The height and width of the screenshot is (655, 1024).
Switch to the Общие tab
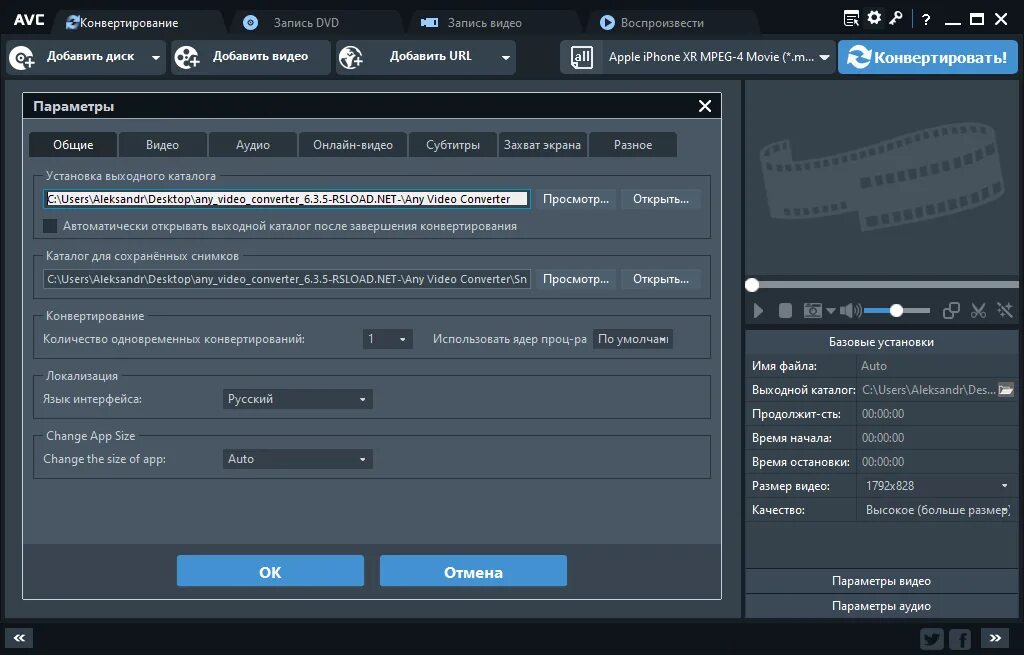(73, 145)
